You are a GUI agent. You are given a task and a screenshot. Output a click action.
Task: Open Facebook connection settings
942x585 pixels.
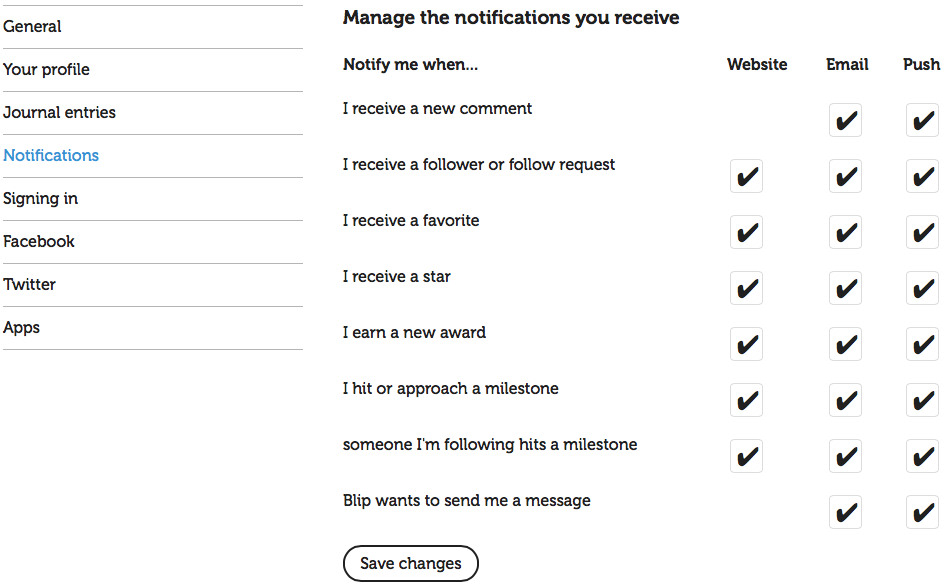click(x=39, y=241)
